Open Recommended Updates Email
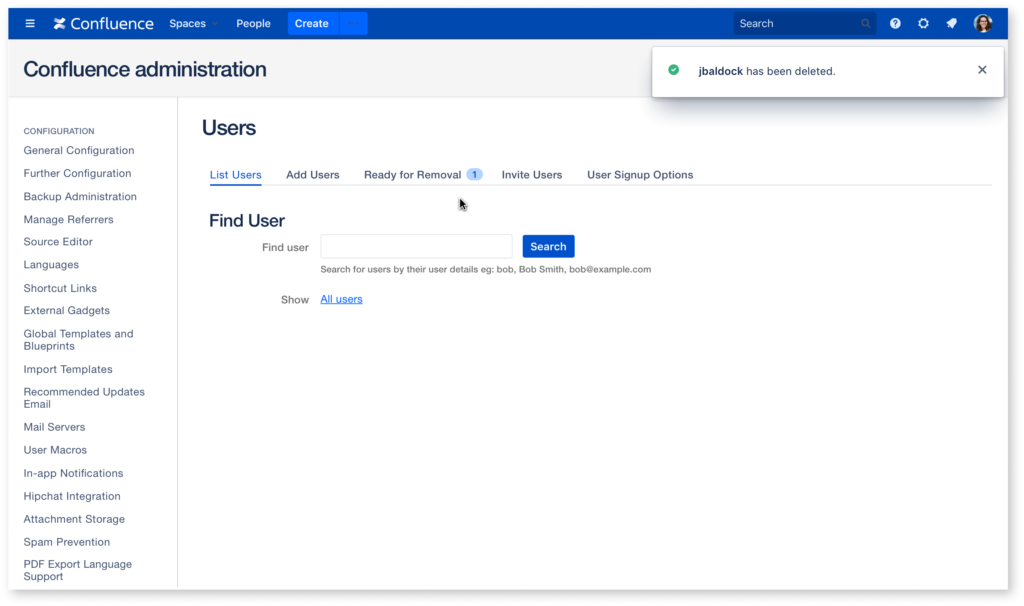Viewport: 1024px width, 606px height. 84,398
